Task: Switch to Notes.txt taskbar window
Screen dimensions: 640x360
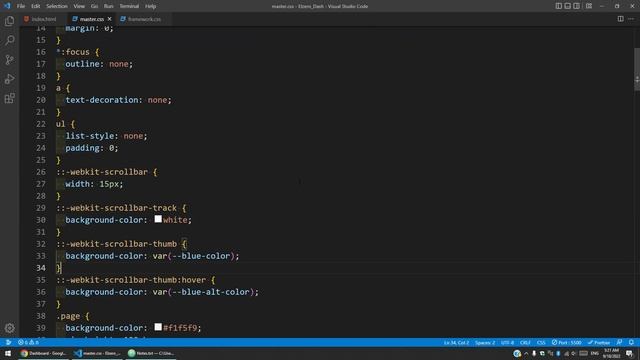Action: [151, 353]
